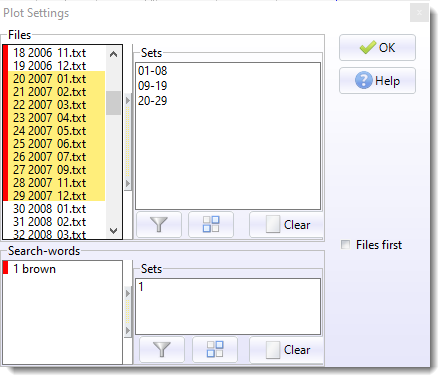Select the 09-19 file set

point(153,86)
